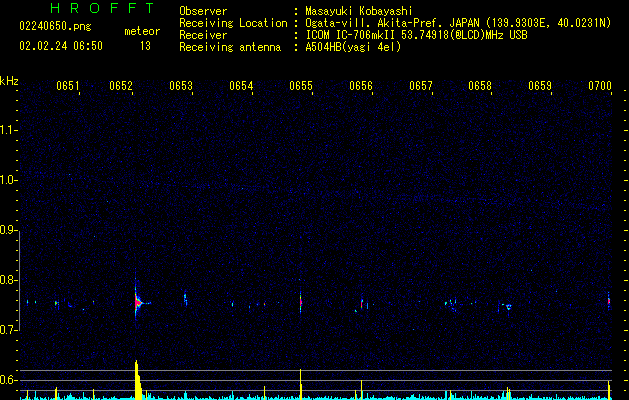Click the "Observer" field label
Screen dimensions: 629x400
(203, 11)
